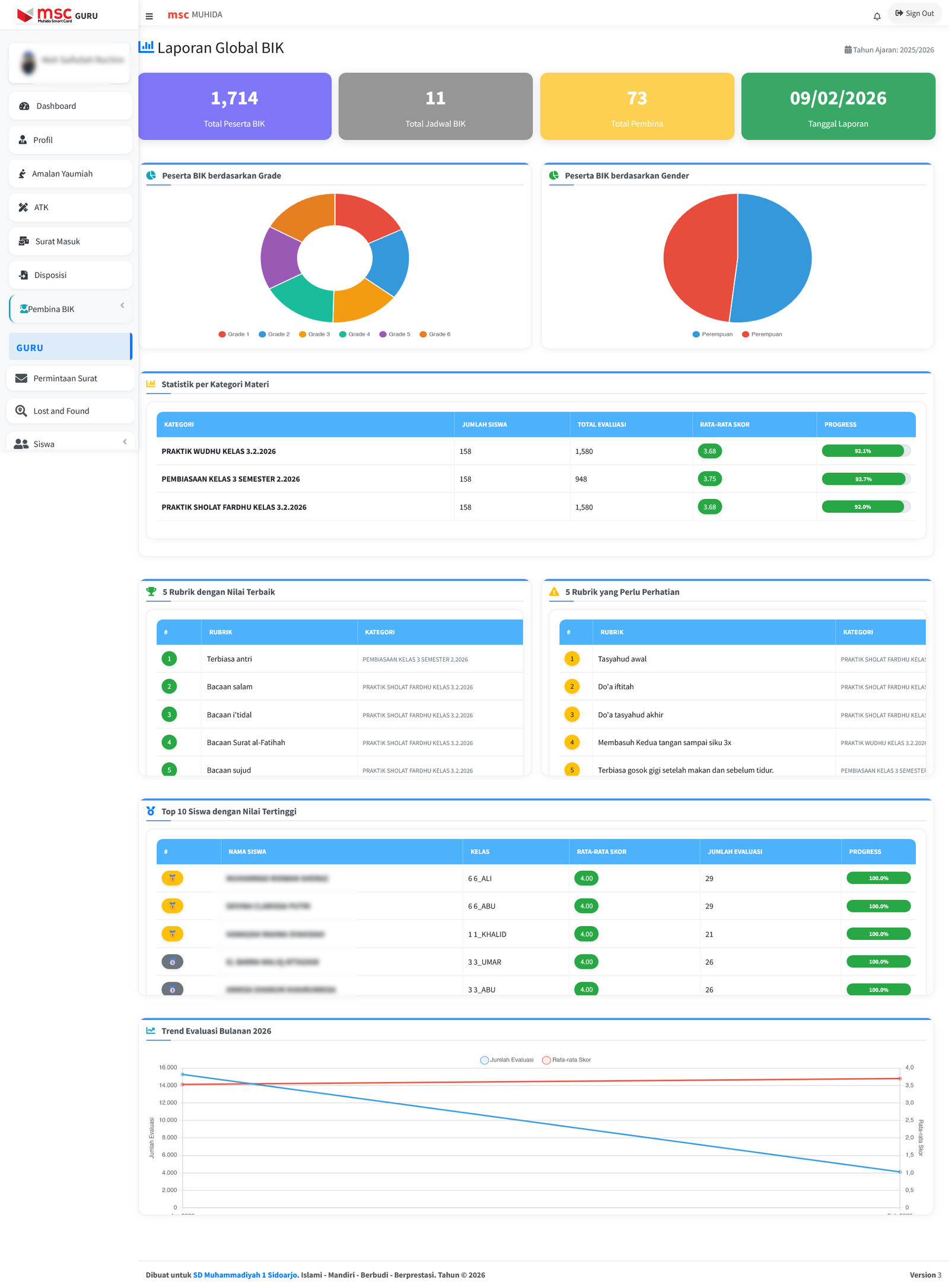
Task: Click the hamburger menu icon
Action: click(149, 16)
